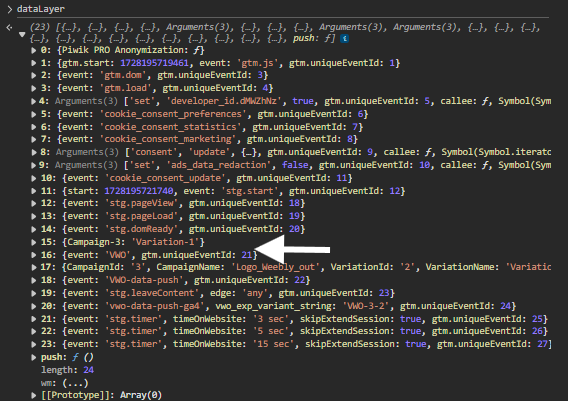This screenshot has height=401, width=568.
Task: Expand the push function property
Action: [34, 357]
